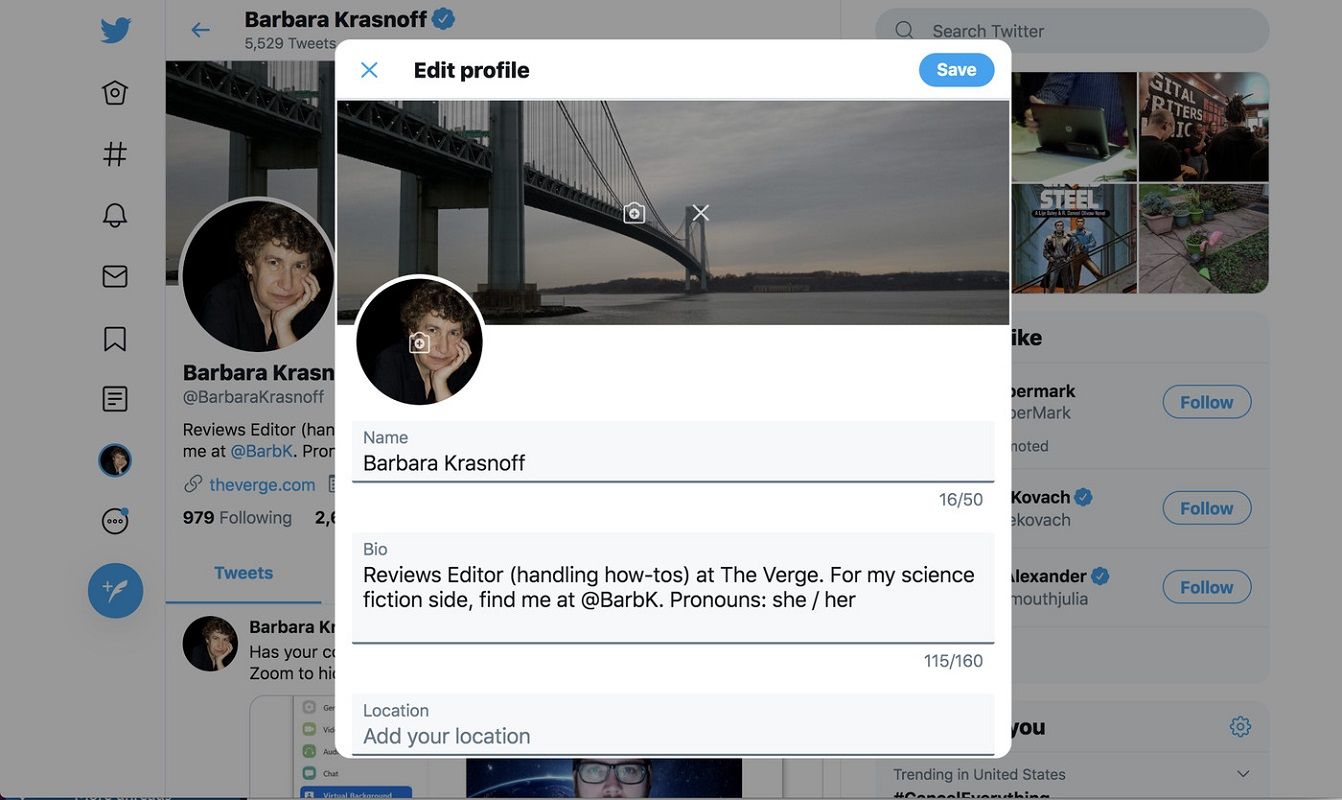Open trends settings gear icon

click(1240, 727)
